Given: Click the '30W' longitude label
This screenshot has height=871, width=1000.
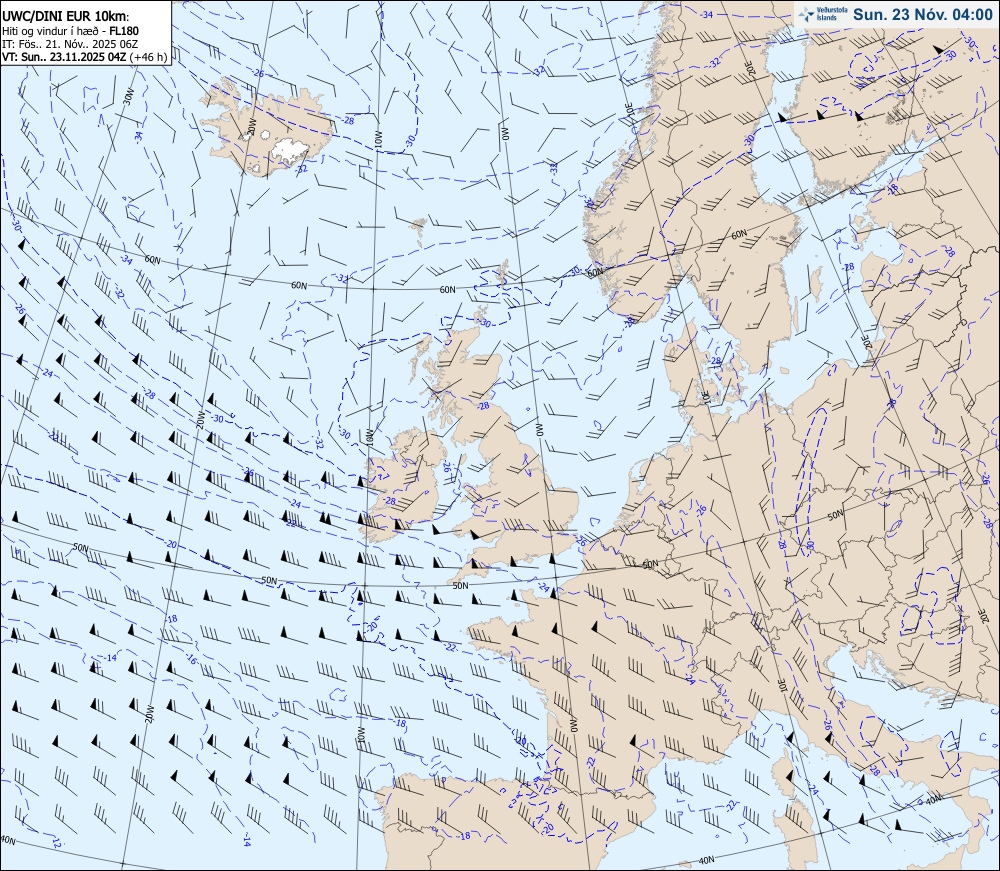Looking at the screenshot, I should [x=129, y=96].
